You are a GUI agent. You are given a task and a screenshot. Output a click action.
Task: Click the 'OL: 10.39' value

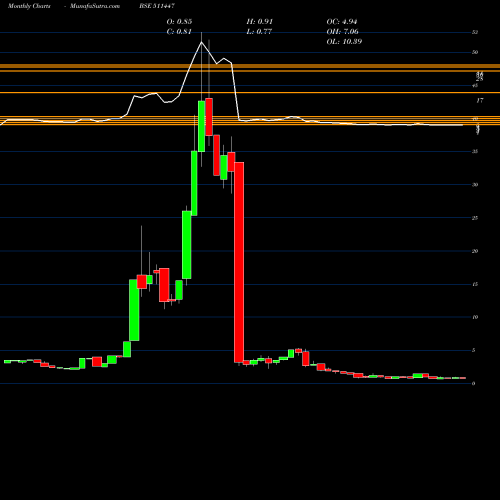point(344,42)
